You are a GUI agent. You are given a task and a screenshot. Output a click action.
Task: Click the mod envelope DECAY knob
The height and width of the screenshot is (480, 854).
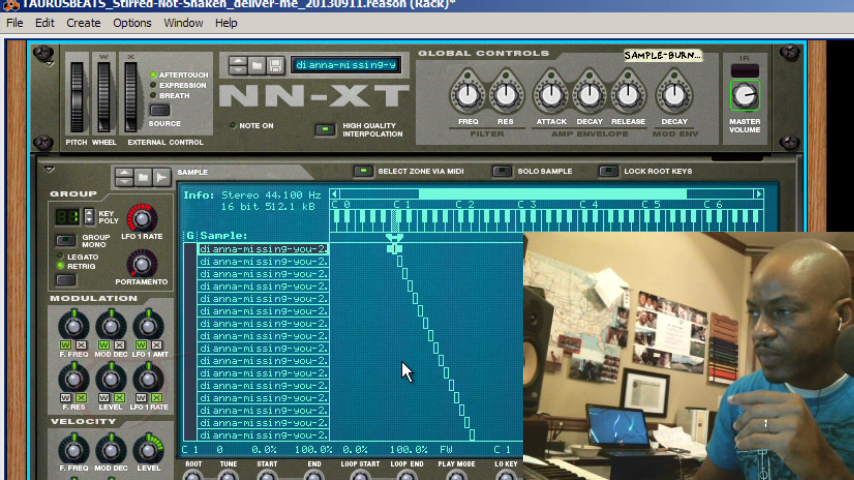[x=674, y=95]
